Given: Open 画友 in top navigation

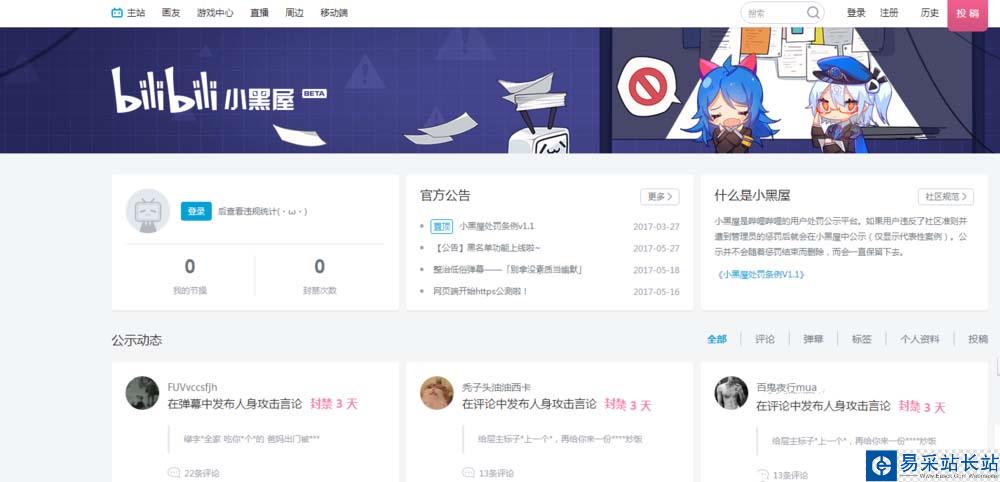Looking at the screenshot, I should coord(171,13).
